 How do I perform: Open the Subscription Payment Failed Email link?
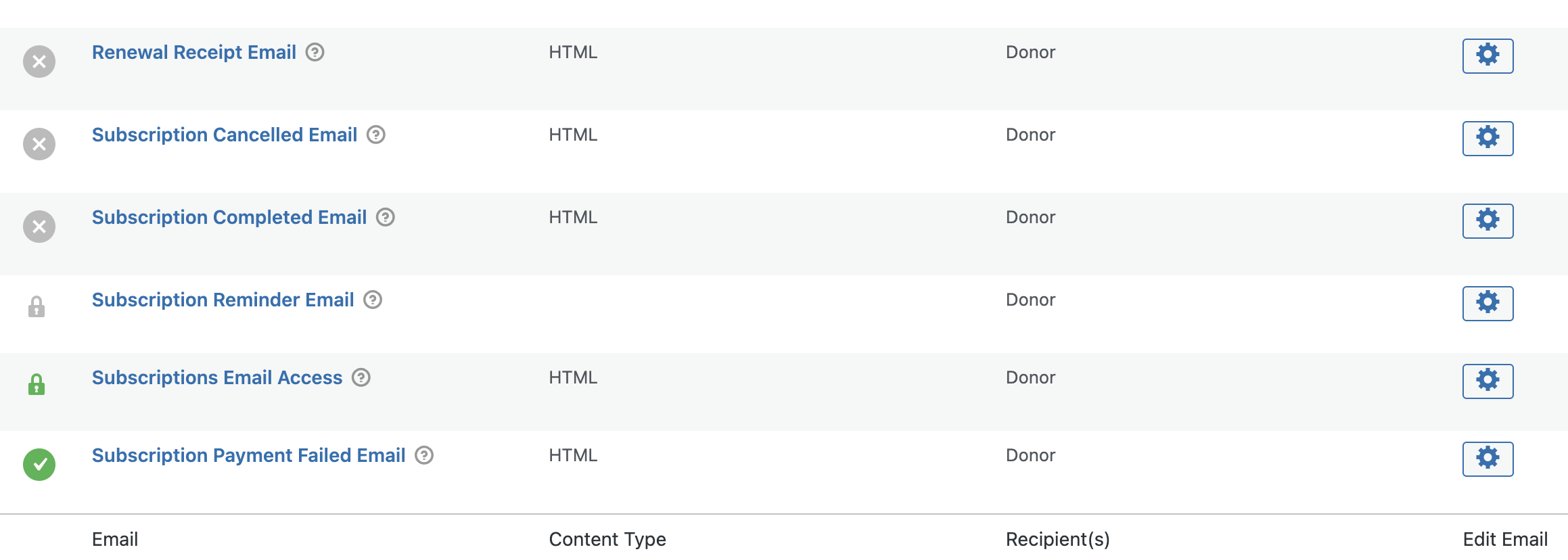[x=248, y=455]
